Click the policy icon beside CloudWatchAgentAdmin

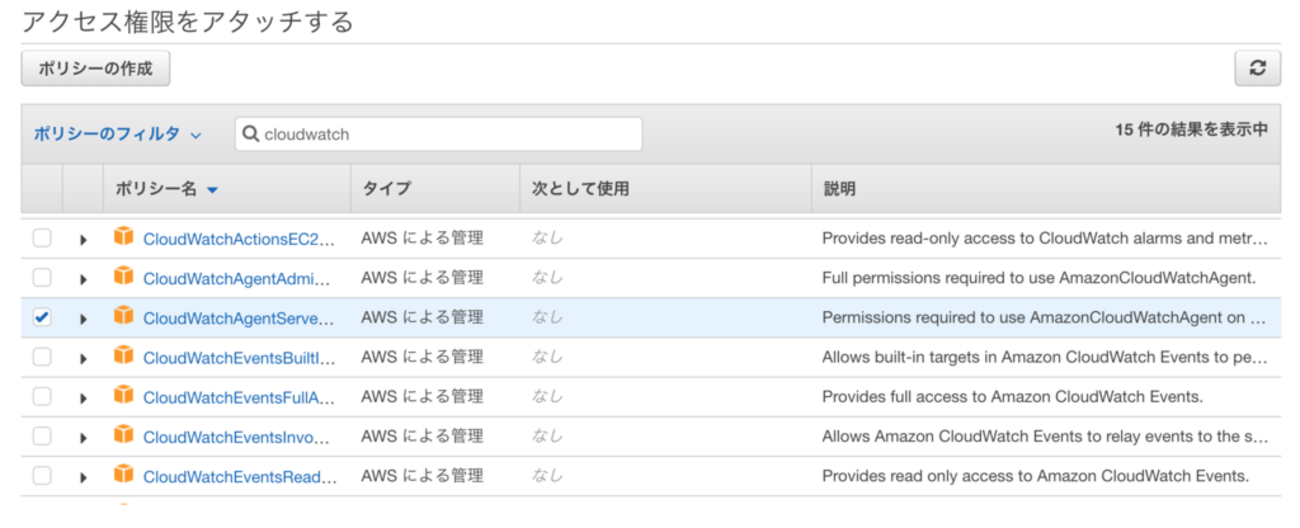(x=124, y=276)
